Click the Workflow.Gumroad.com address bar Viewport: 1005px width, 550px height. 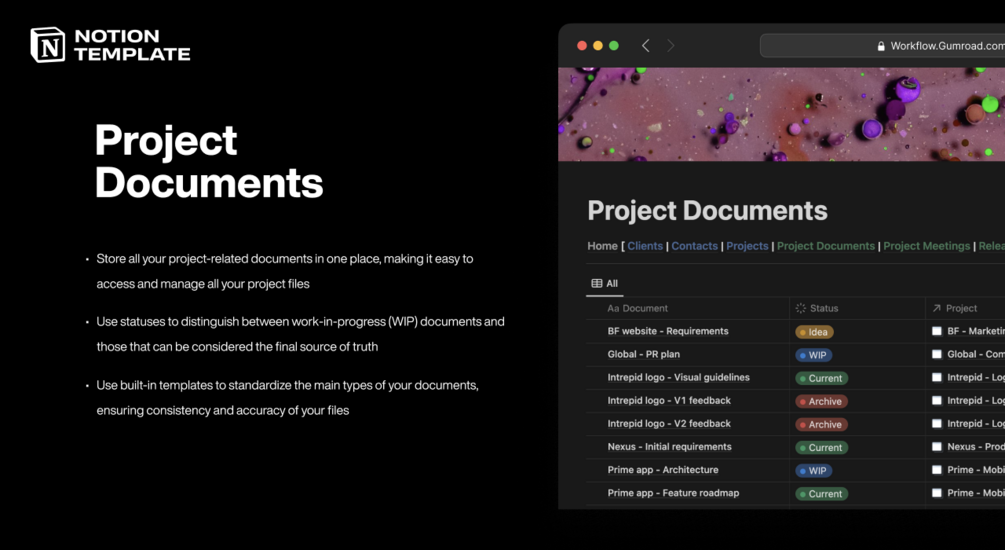coord(883,46)
